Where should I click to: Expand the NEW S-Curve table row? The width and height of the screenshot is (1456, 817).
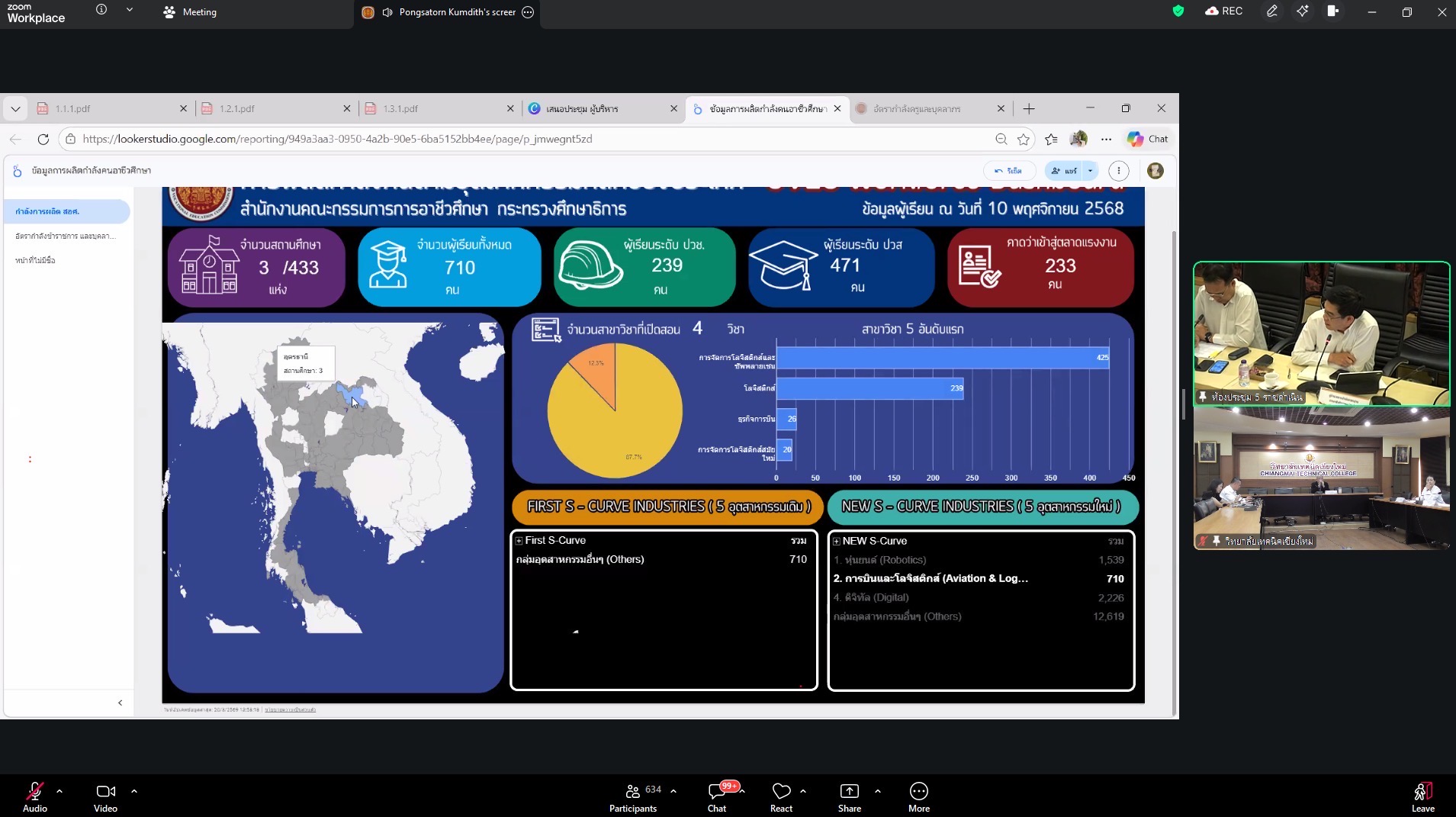tap(837, 542)
